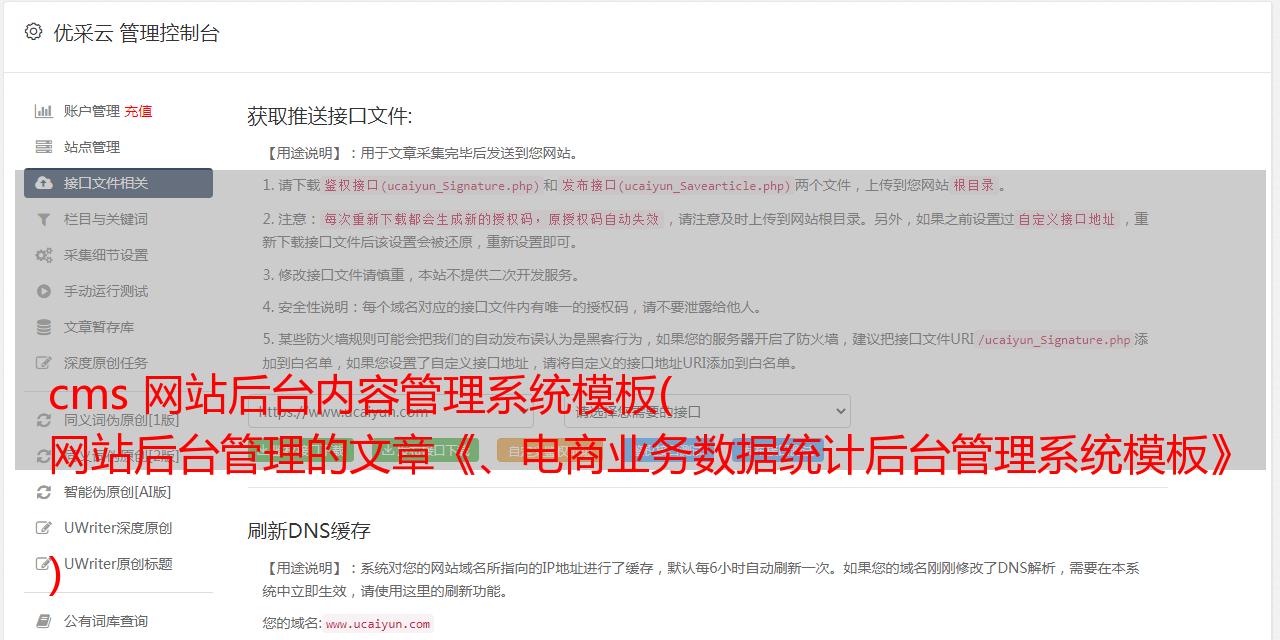
Task: Click the book icon beside 公有词库查询
Action: pyautogui.click(x=44, y=621)
